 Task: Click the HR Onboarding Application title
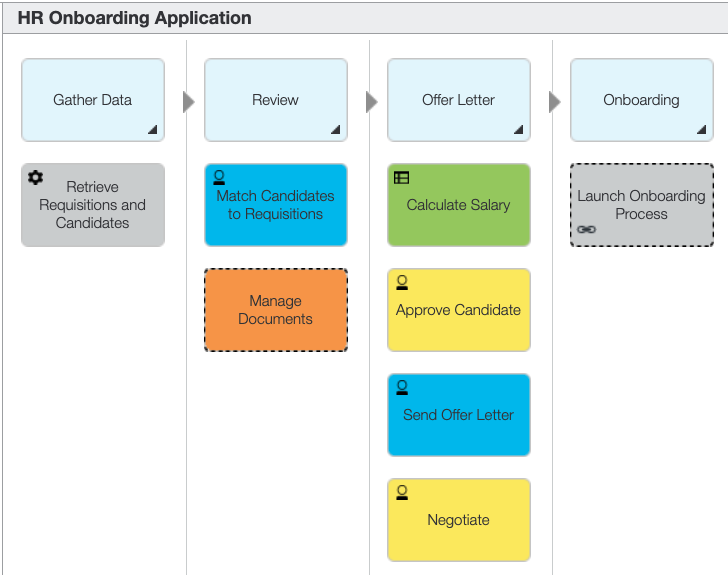tap(135, 18)
